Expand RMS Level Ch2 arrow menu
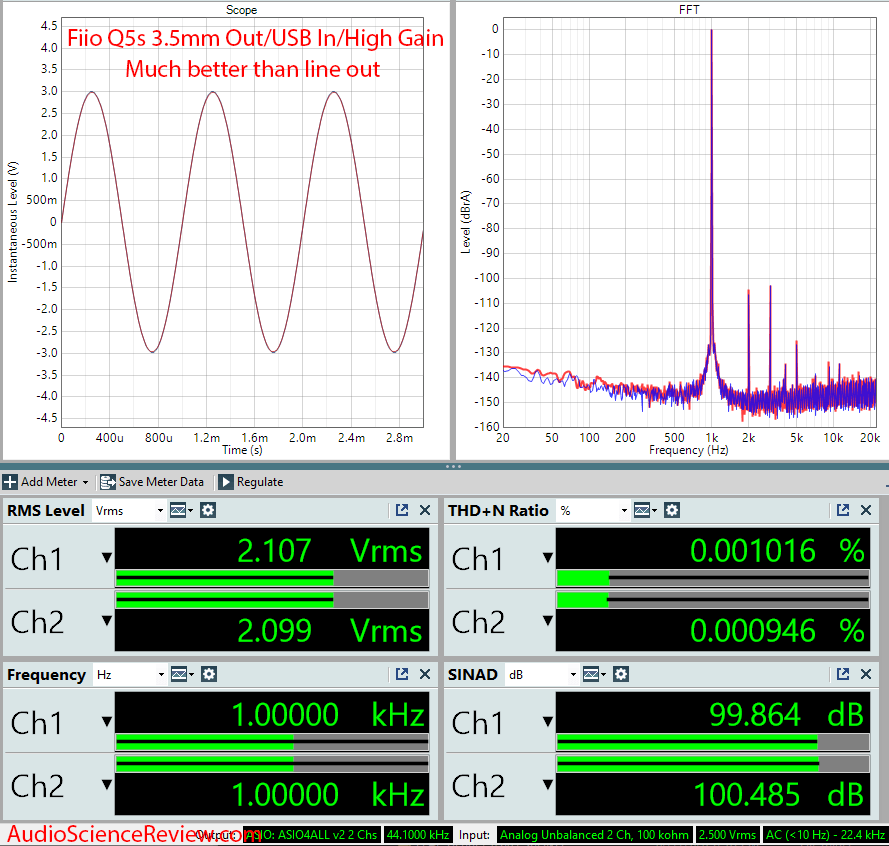Viewport: 889px width, 846px height. pos(107,621)
